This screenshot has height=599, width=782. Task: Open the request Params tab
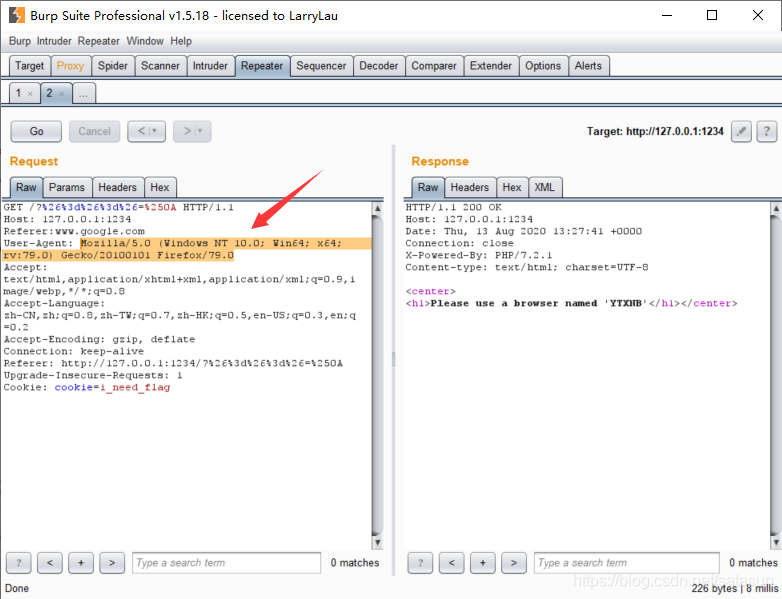click(67, 188)
